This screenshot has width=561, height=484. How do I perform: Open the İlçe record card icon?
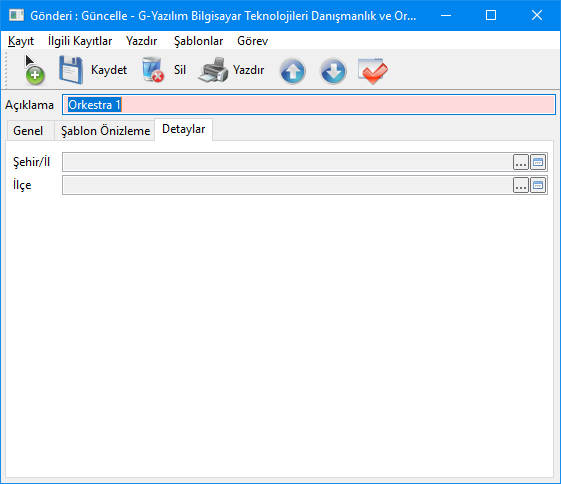pos(538,185)
